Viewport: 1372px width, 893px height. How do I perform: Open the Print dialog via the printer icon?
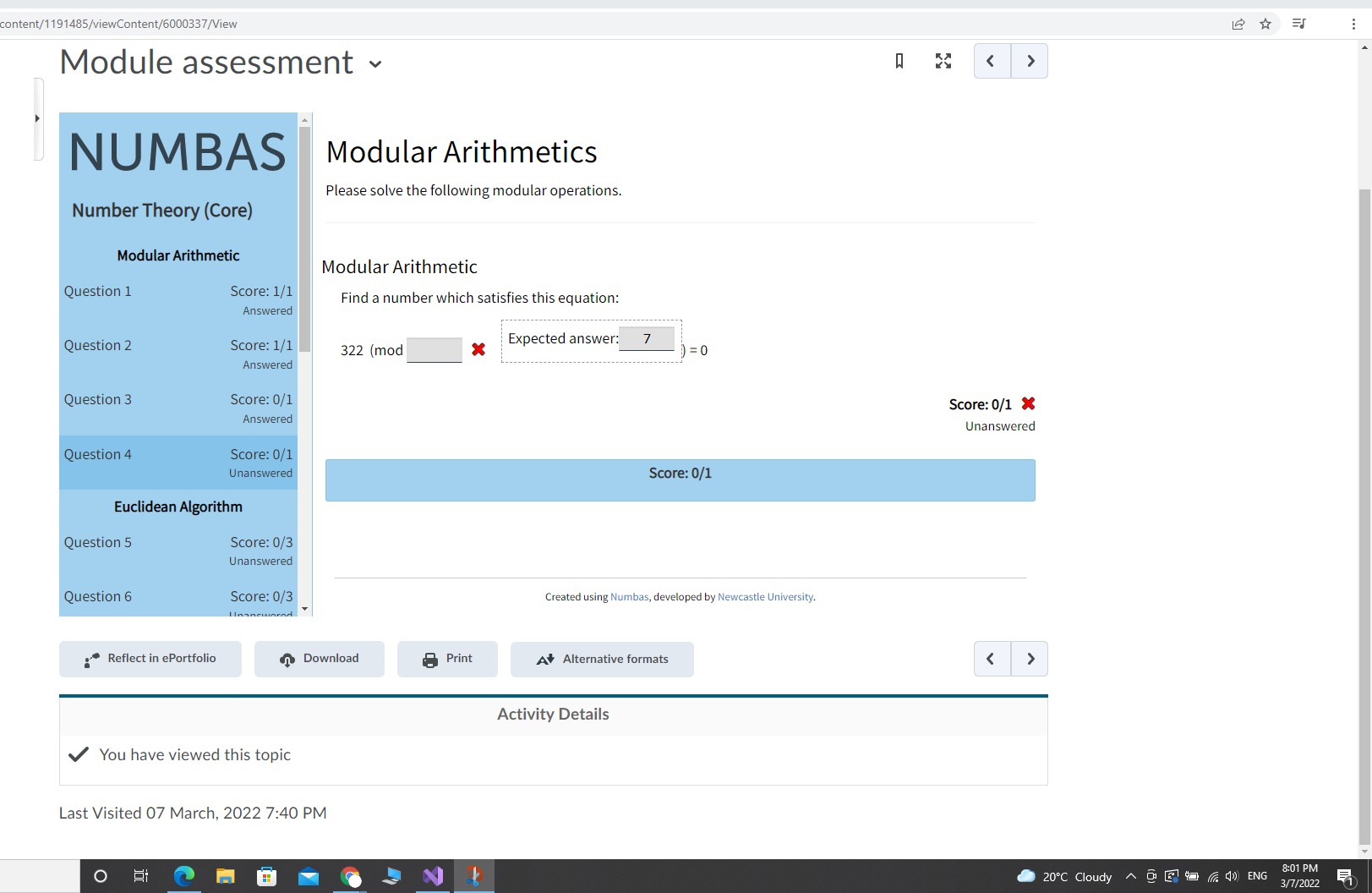pyautogui.click(x=432, y=658)
